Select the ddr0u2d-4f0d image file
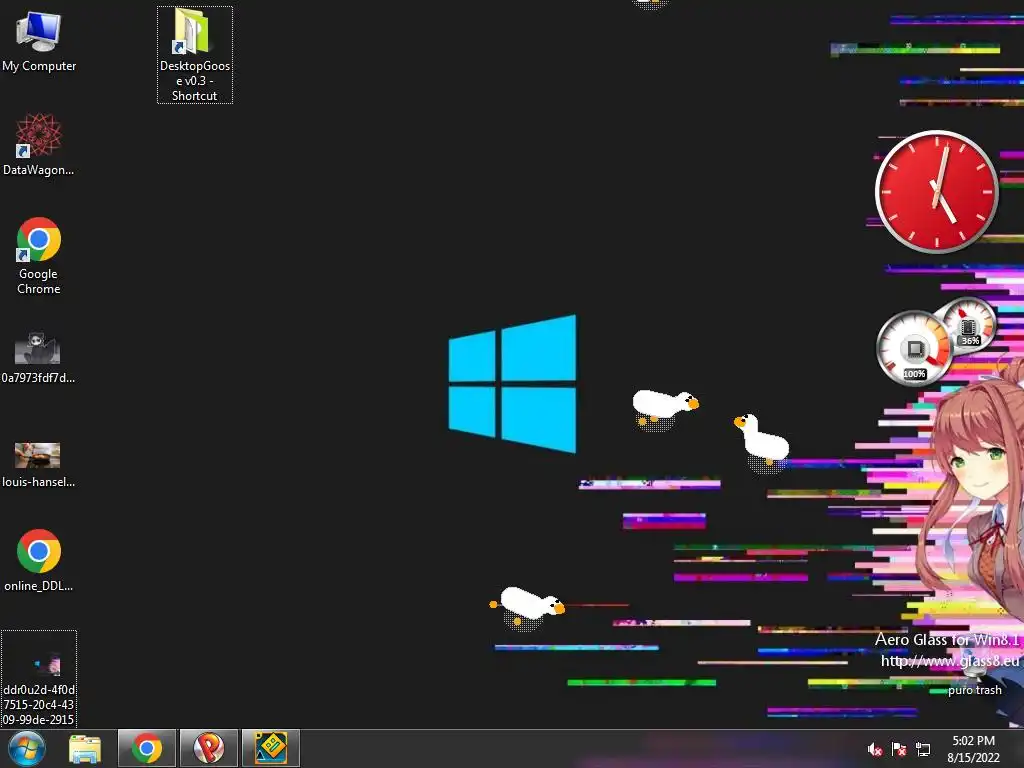Viewport: 1024px width, 768px height. (39, 679)
